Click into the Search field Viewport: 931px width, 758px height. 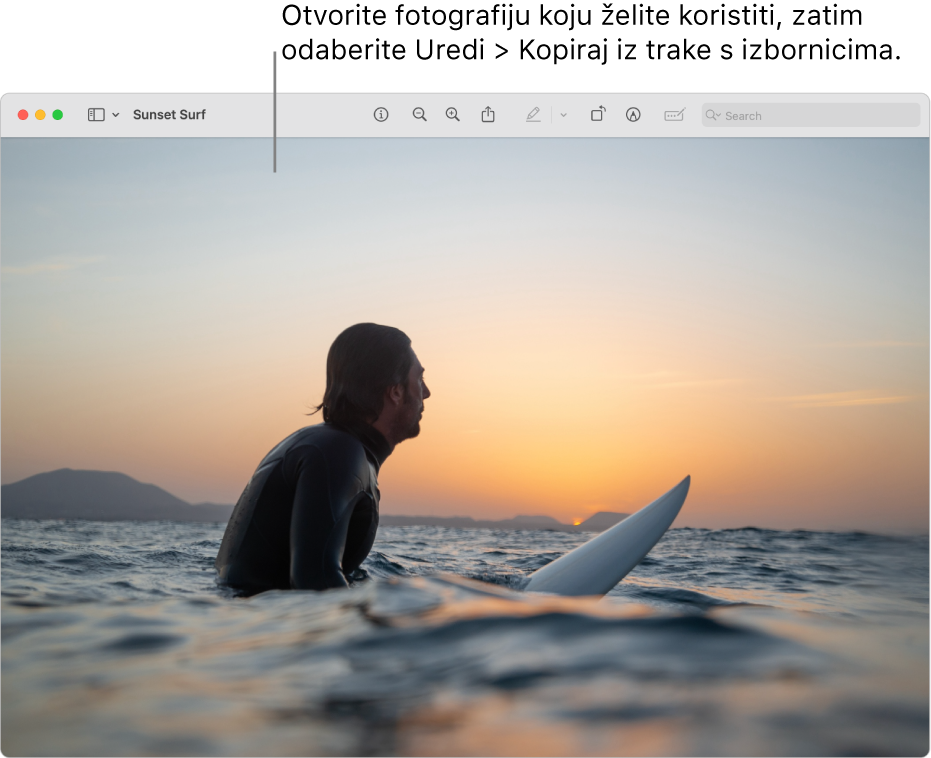click(810, 115)
